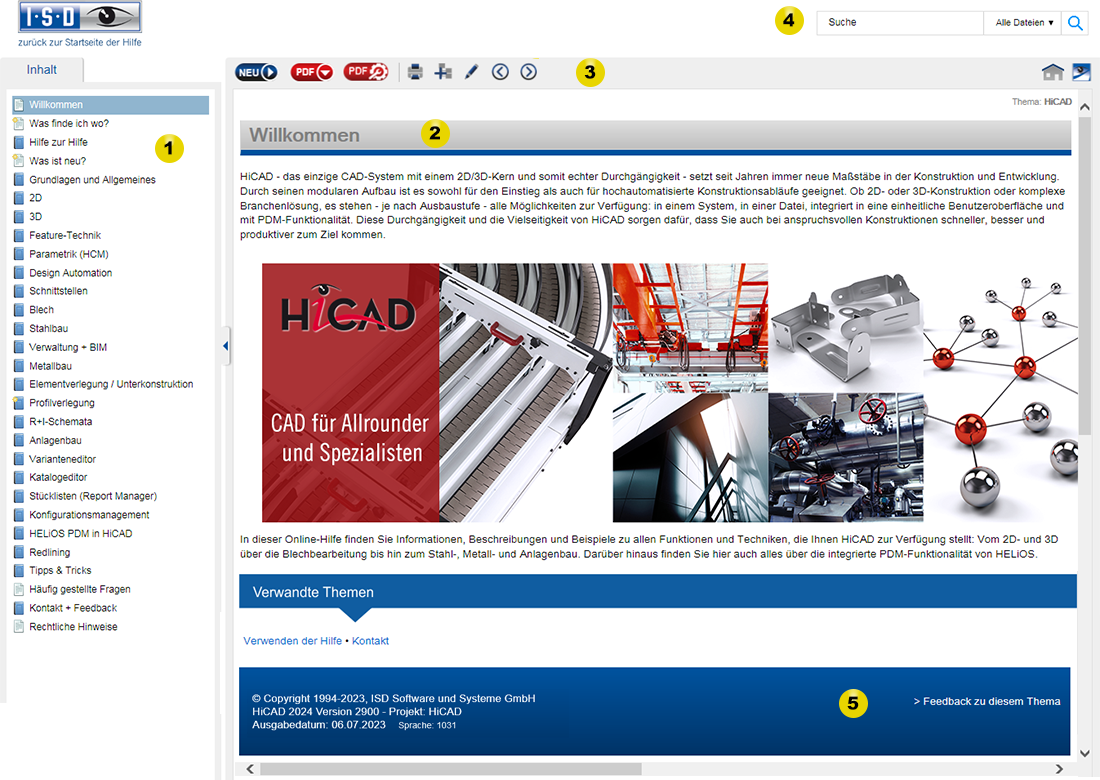Screen dimensions: 1100x780
Task: Go forward with the right circle arrow
Action: coord(529,72)
